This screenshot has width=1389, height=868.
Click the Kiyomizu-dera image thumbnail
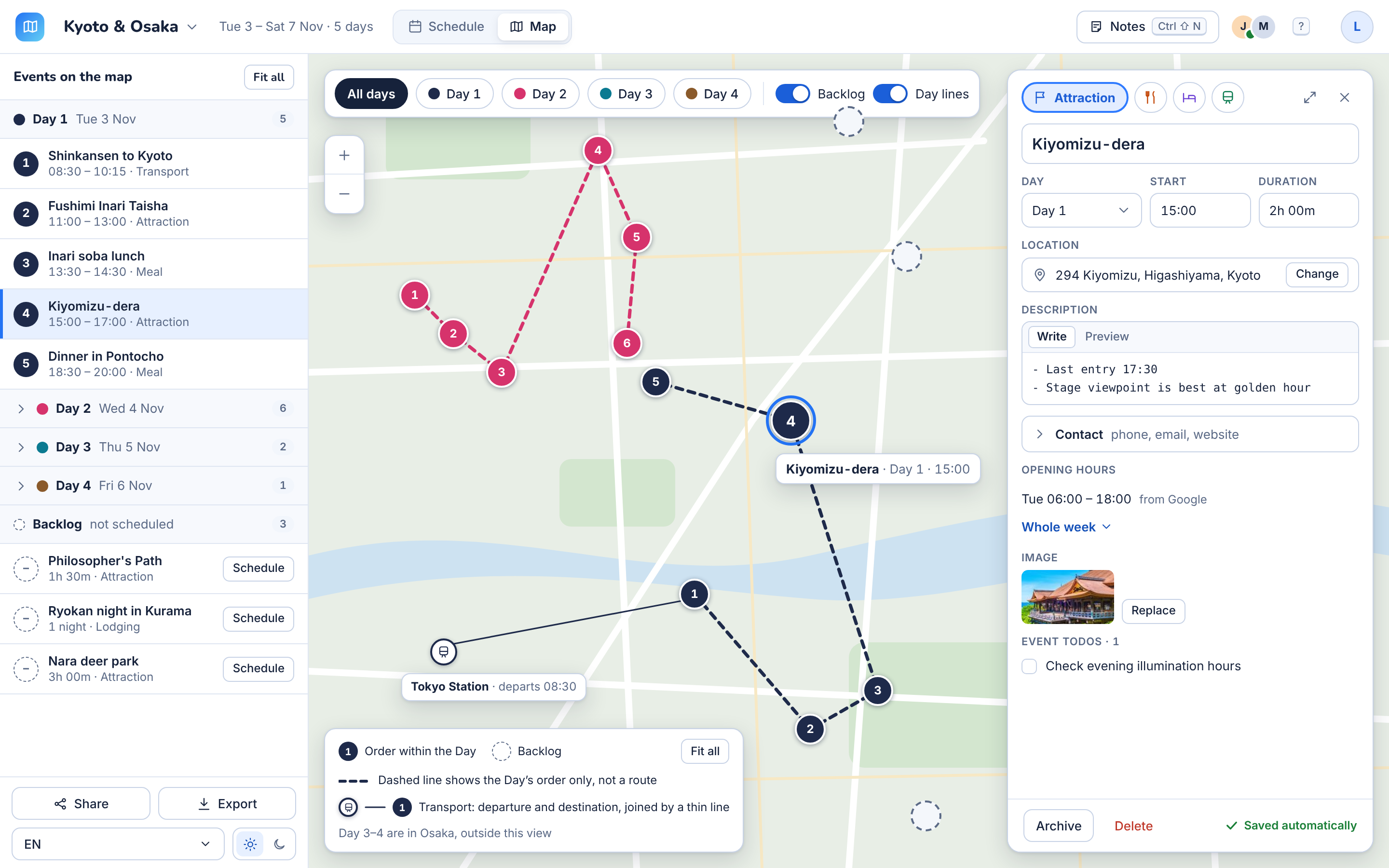pyautogui.click(x=1068, y=597)
